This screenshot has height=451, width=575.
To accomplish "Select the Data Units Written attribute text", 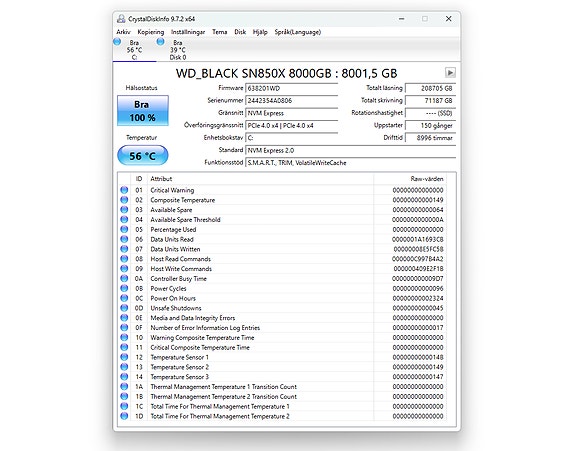I will 175,249.
